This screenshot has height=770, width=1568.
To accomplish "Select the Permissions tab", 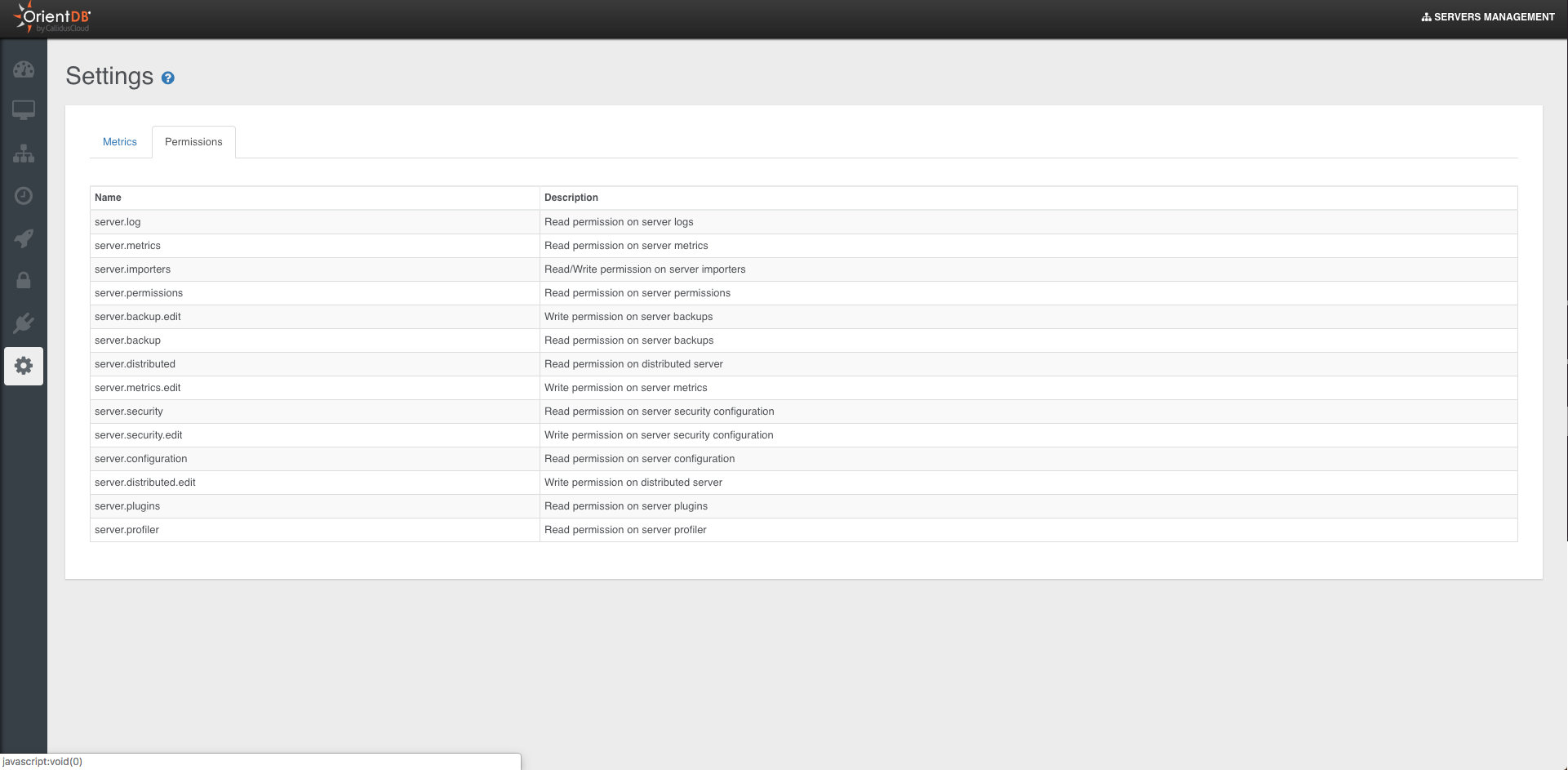I will (193, 142).
